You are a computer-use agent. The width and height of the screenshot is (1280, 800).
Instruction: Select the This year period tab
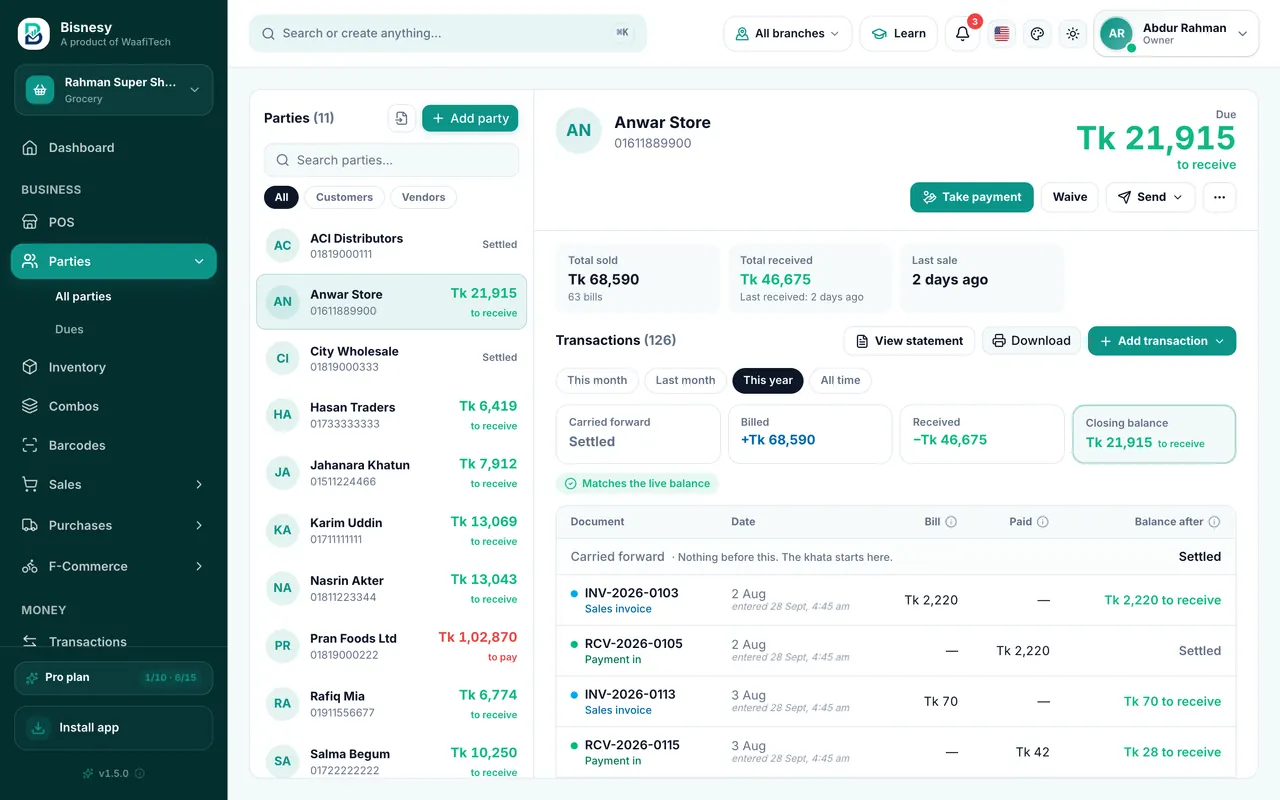(768, 380)
